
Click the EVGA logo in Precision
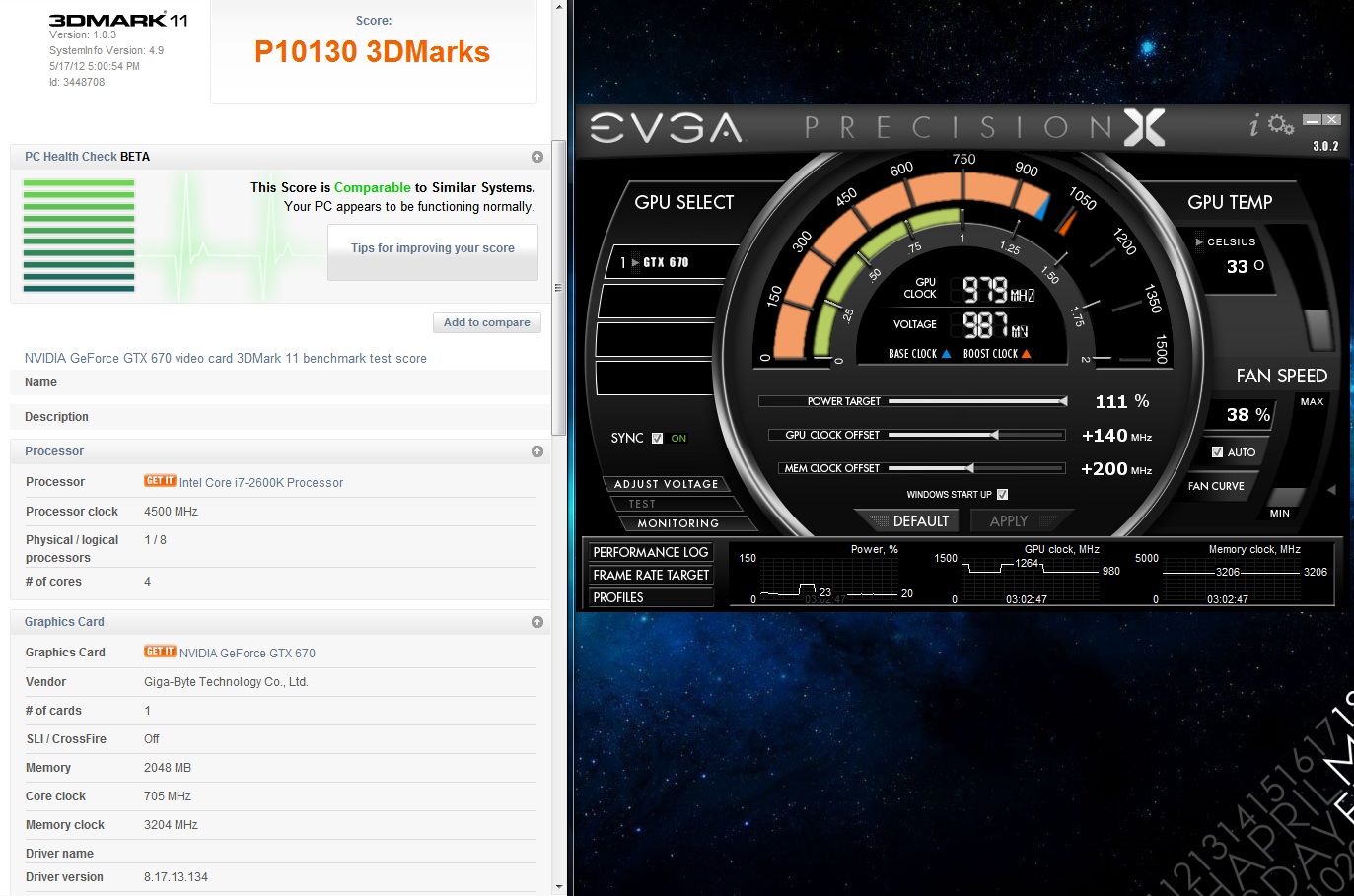point(666,128)
